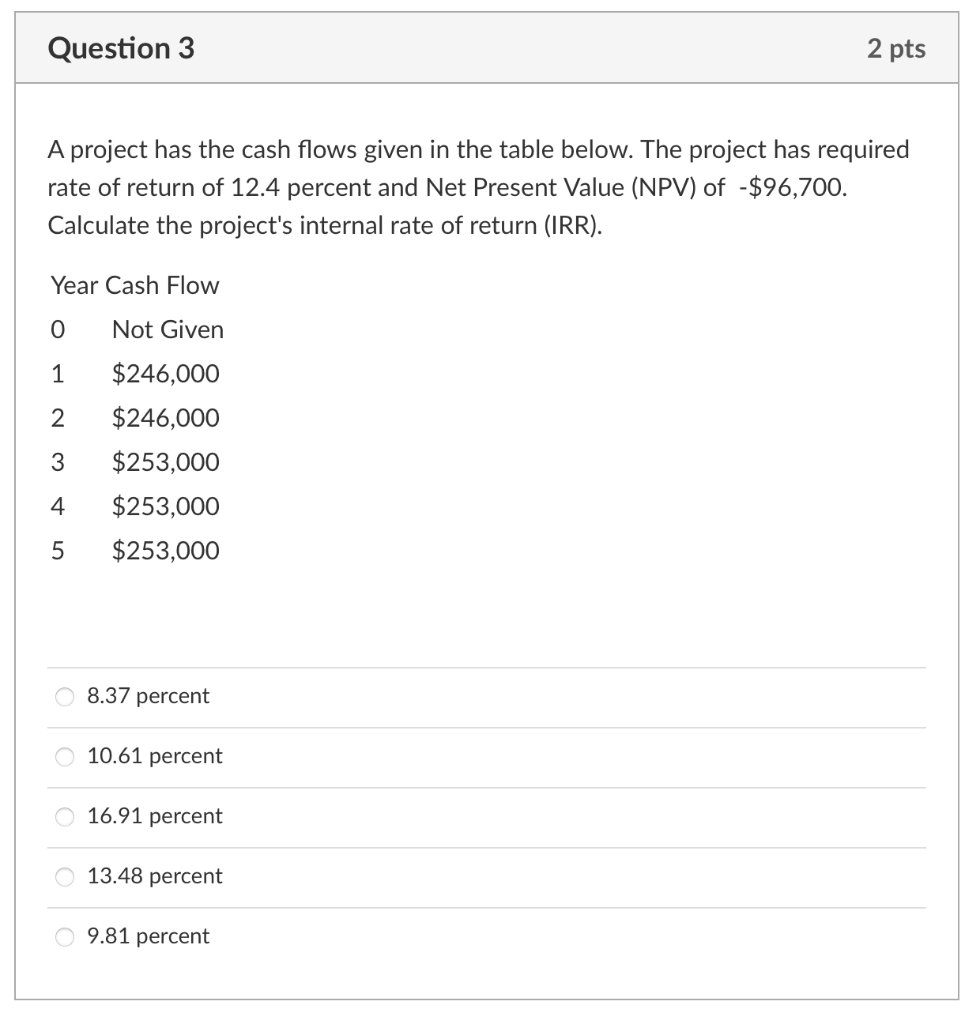Click the Year Cash Flow table heading
Image resolution: width=980 pixels, height=1024 pixels.
coord(133,285)
